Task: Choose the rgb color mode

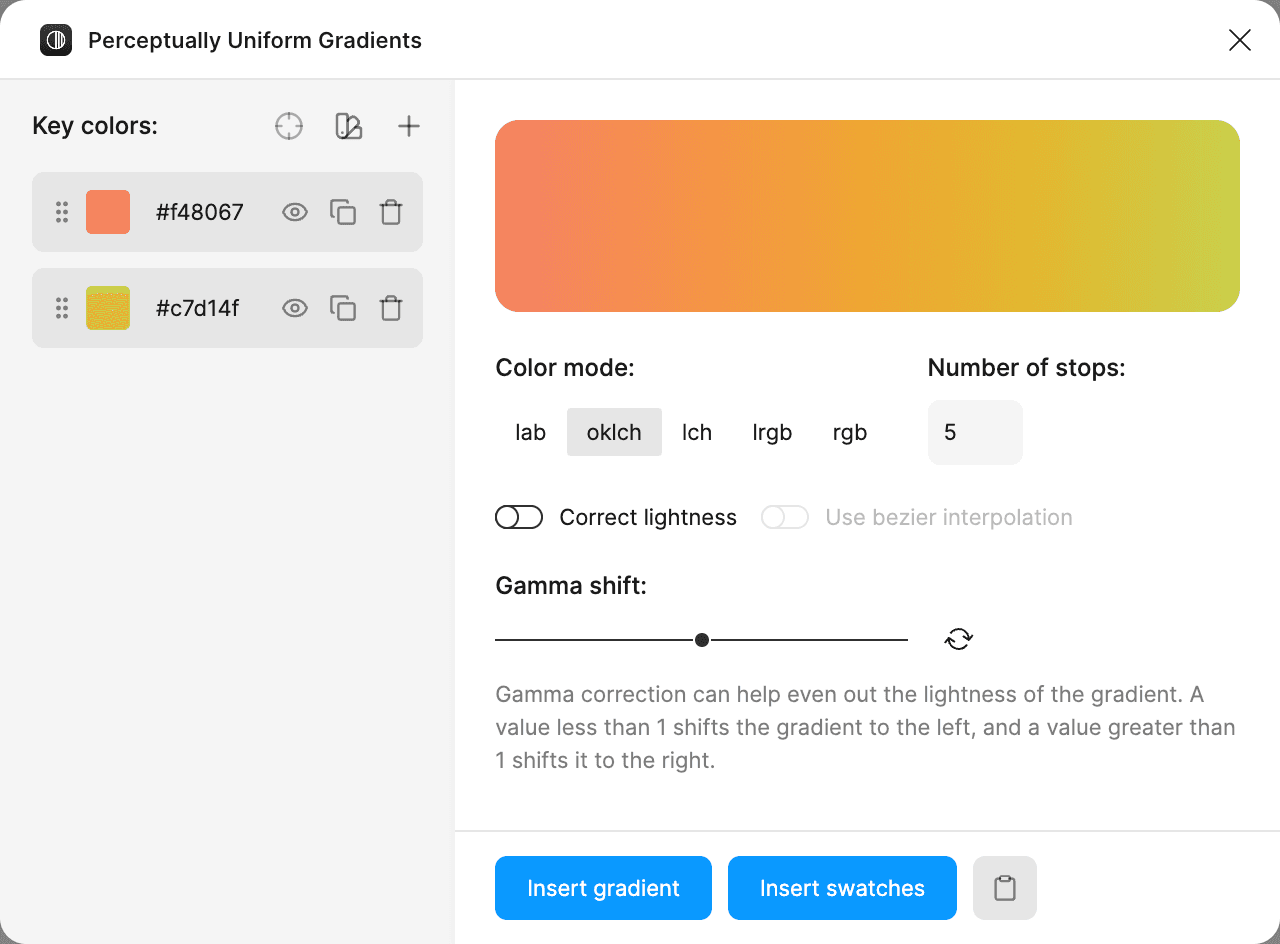Action: click(x=849, y=432)
